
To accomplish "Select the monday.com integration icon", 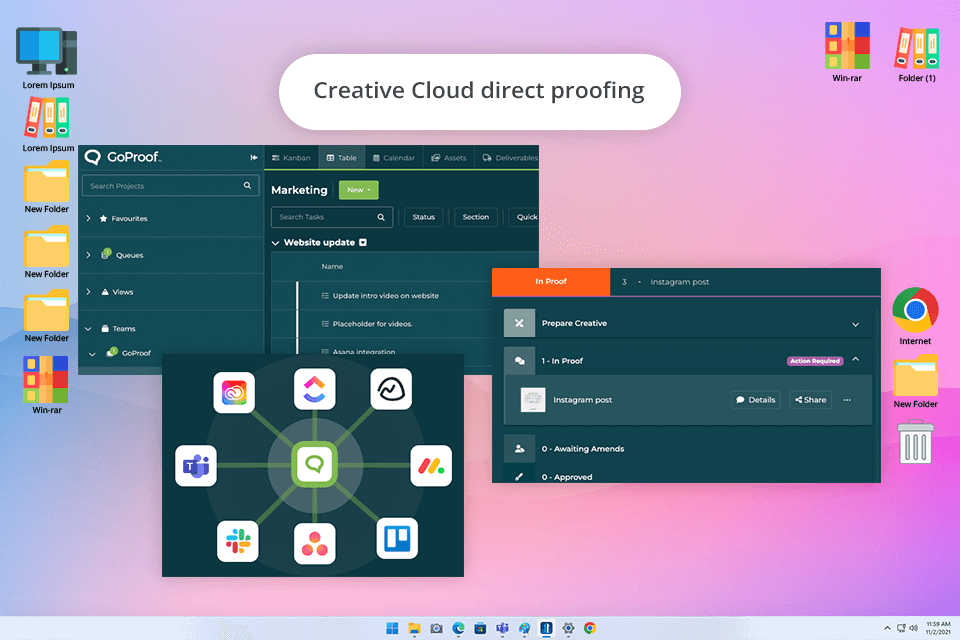I will (x=431, y=466).
